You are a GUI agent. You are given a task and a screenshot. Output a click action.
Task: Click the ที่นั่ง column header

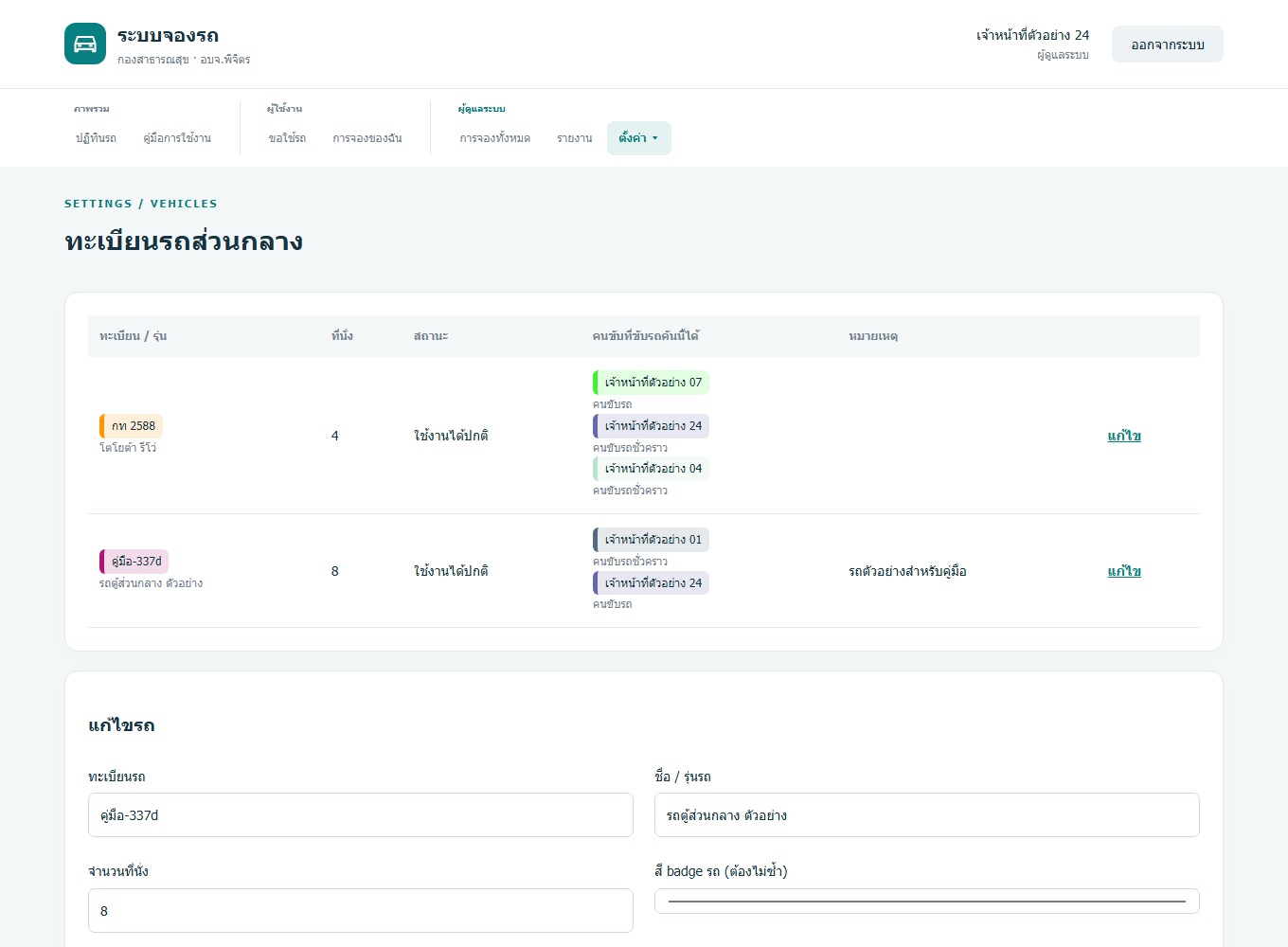(x=342, y=336)
